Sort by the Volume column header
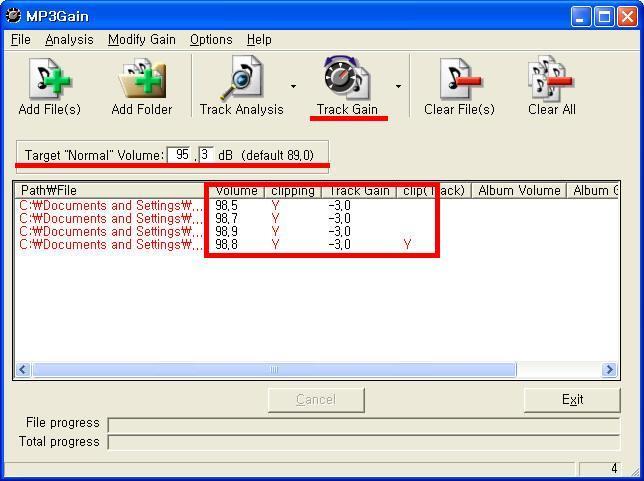The width and height of the screenshot is (644, 481). [x=236, y=191]
